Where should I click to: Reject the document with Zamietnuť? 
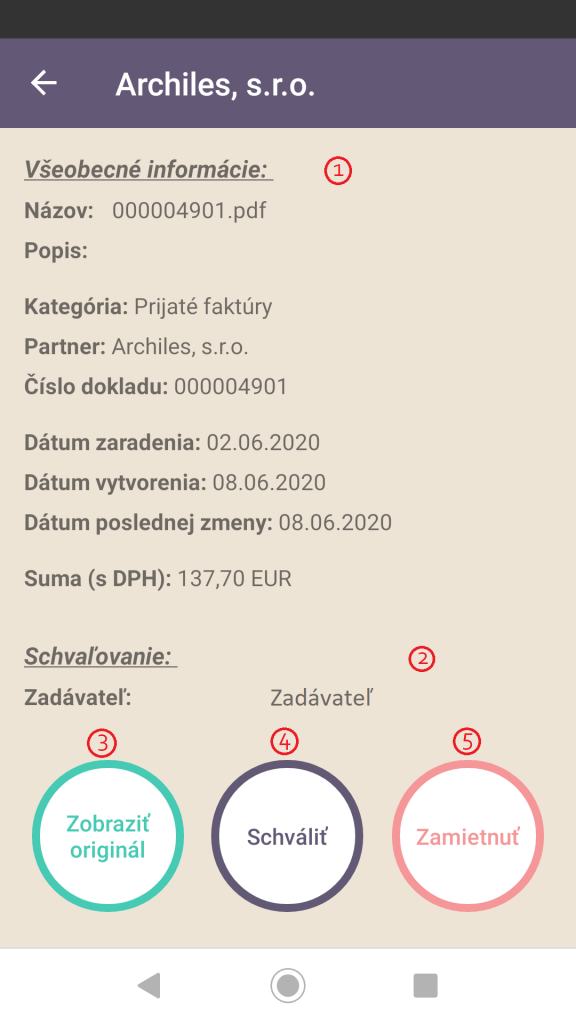468,836
